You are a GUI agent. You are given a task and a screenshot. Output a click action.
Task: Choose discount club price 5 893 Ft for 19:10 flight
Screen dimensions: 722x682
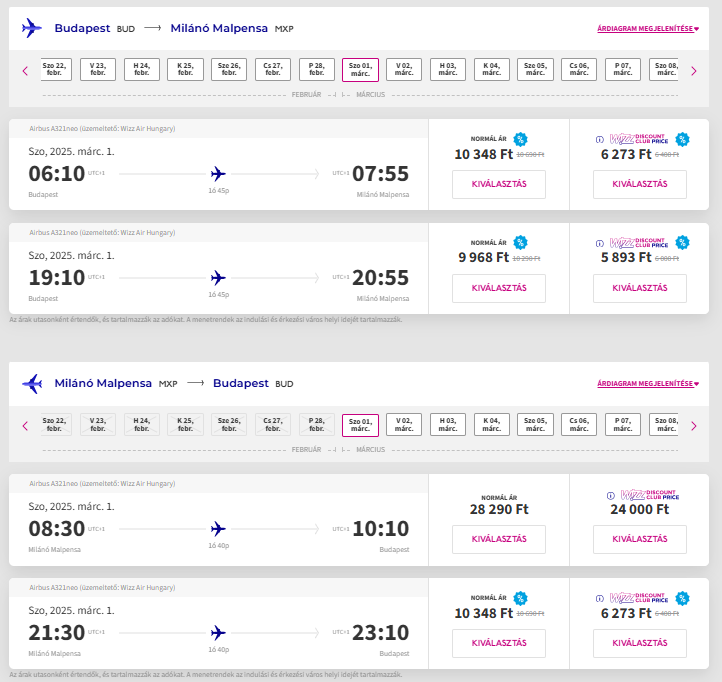coord(639,288)
